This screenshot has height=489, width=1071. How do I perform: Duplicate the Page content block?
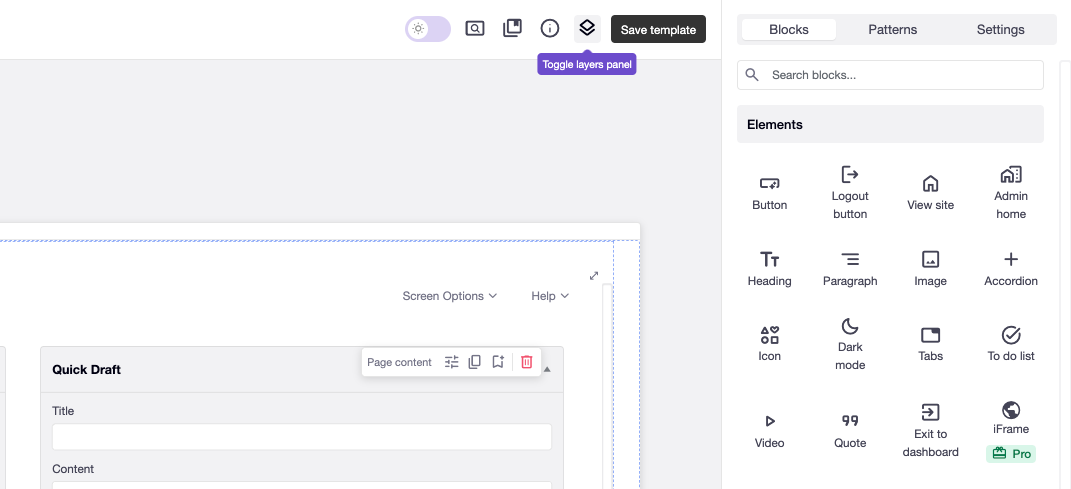[x=475, y=362]
